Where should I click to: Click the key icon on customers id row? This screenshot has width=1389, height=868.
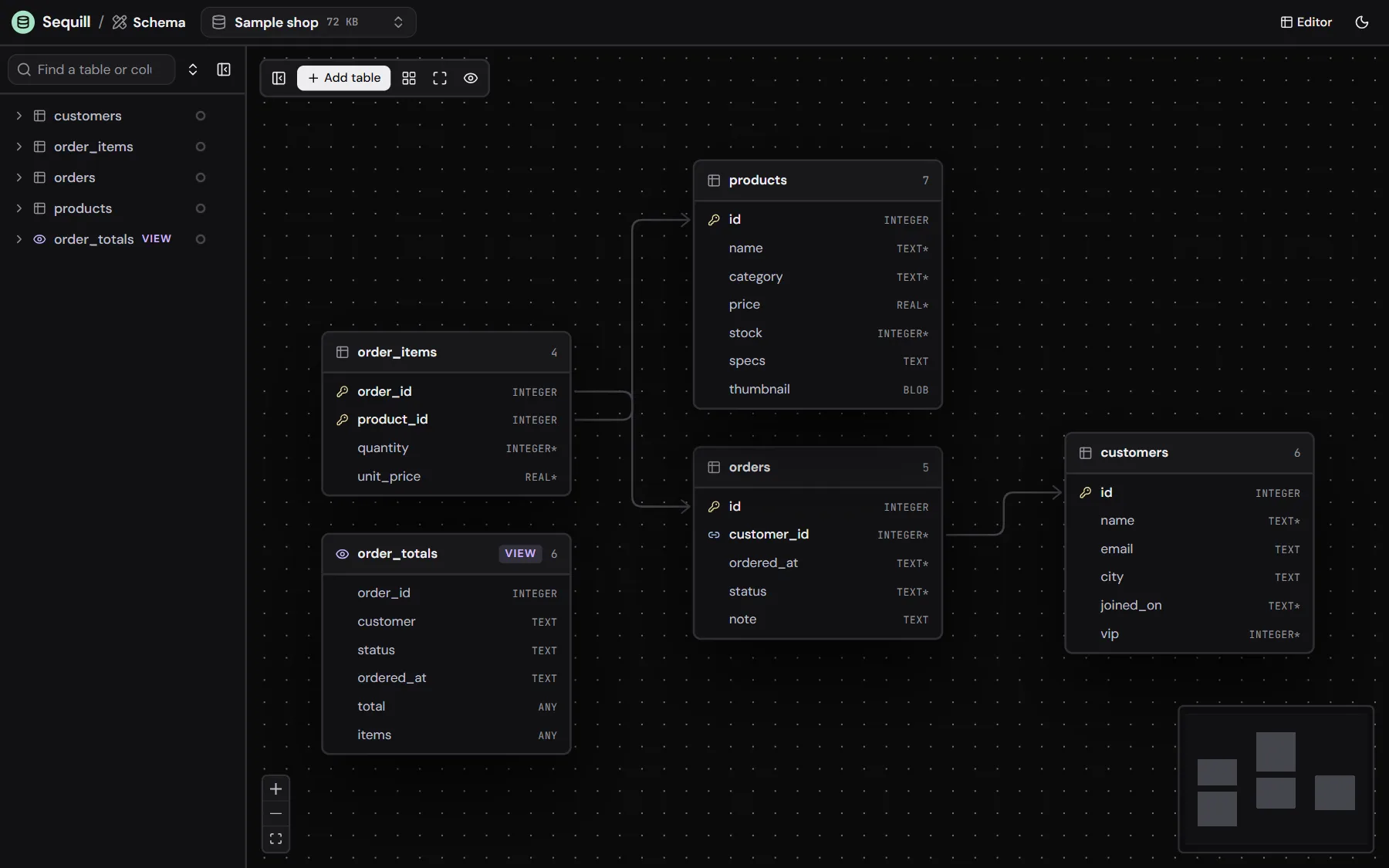tap(1086, 492)
